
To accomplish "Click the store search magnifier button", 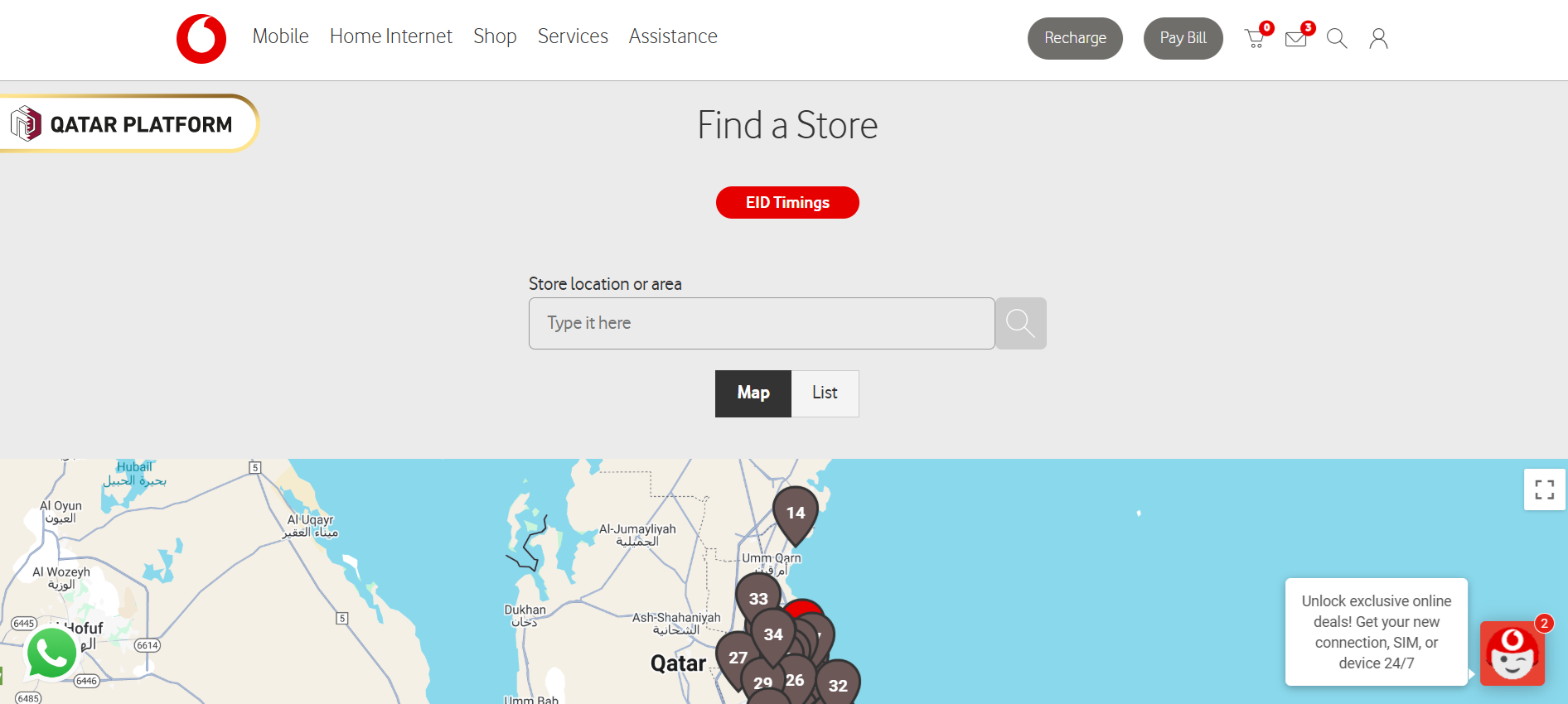I will [1020, 323].
